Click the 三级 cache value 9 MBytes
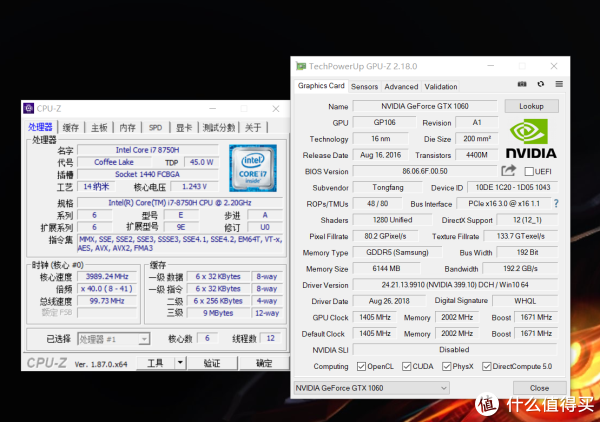The height and width of the screenshot is (422, 600). (x=218, y=313)
